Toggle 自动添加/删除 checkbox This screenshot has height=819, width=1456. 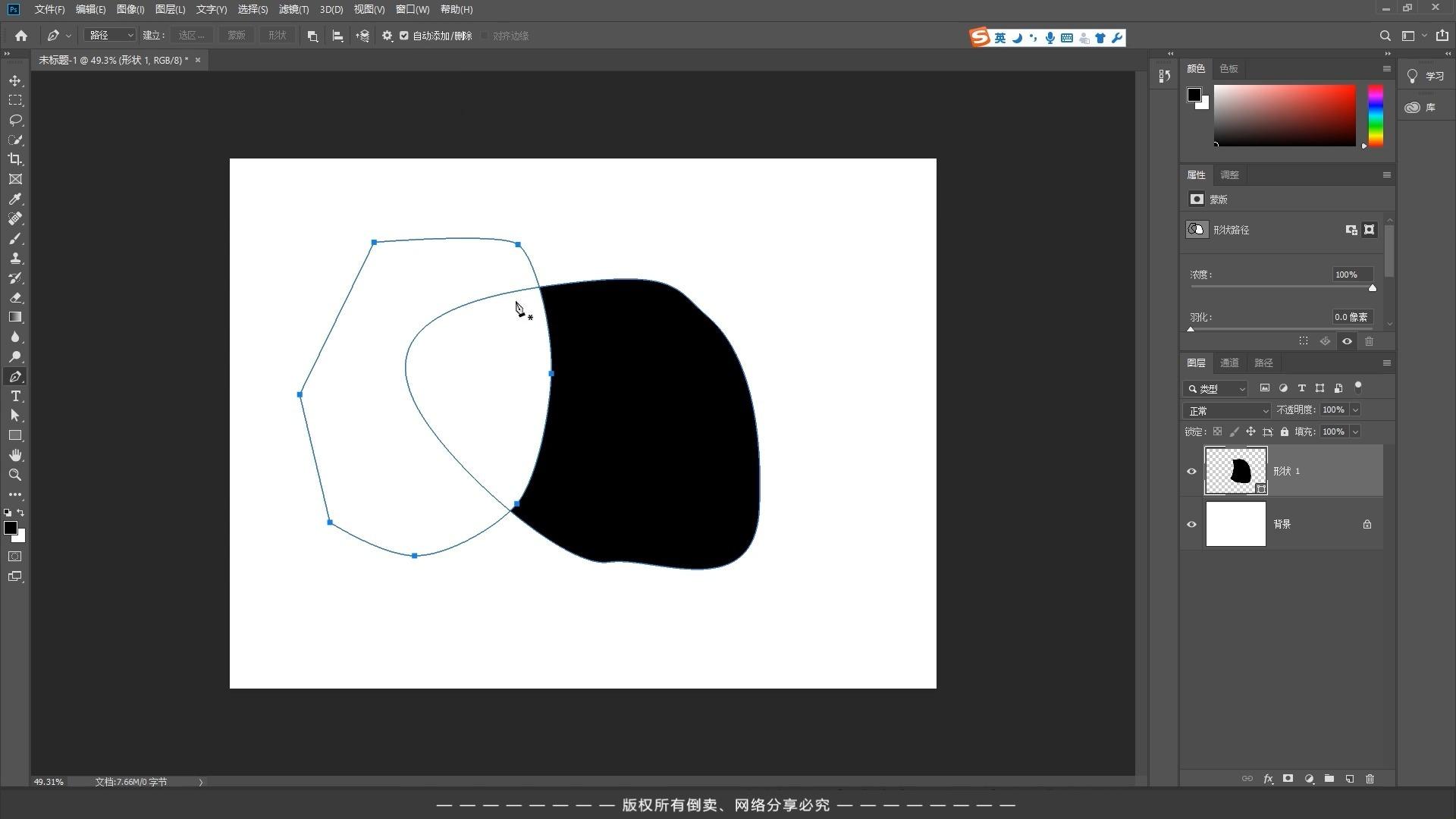tap(404, 36)
